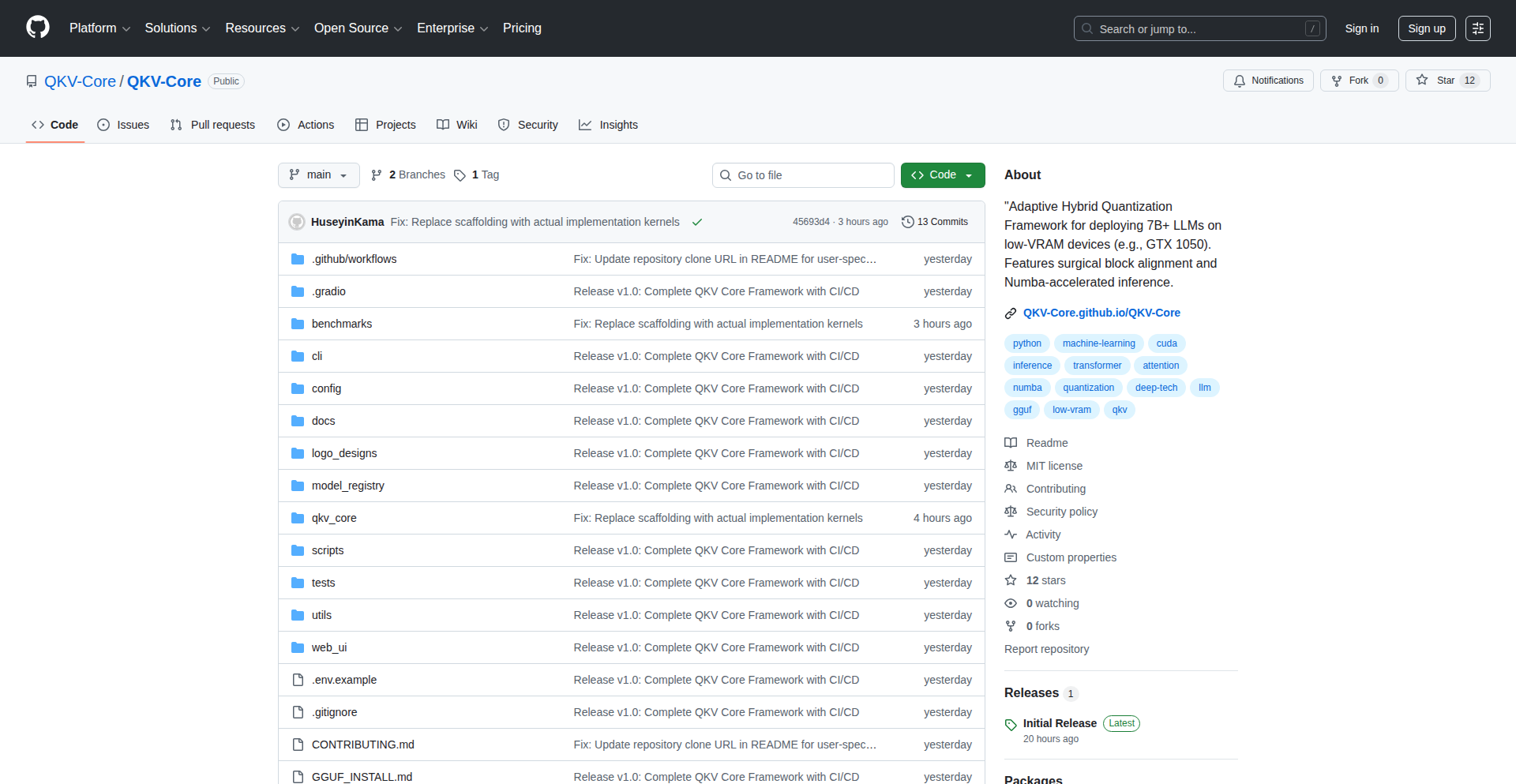
Task: Expand the green Code dropdown button
Action: tap(942, 175)
